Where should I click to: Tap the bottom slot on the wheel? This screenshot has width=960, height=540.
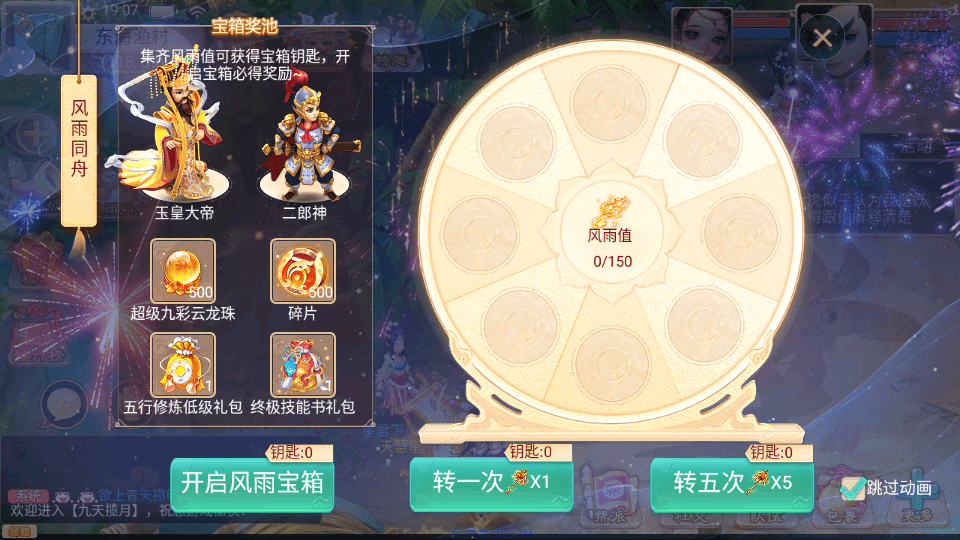(x=612, y=365)
